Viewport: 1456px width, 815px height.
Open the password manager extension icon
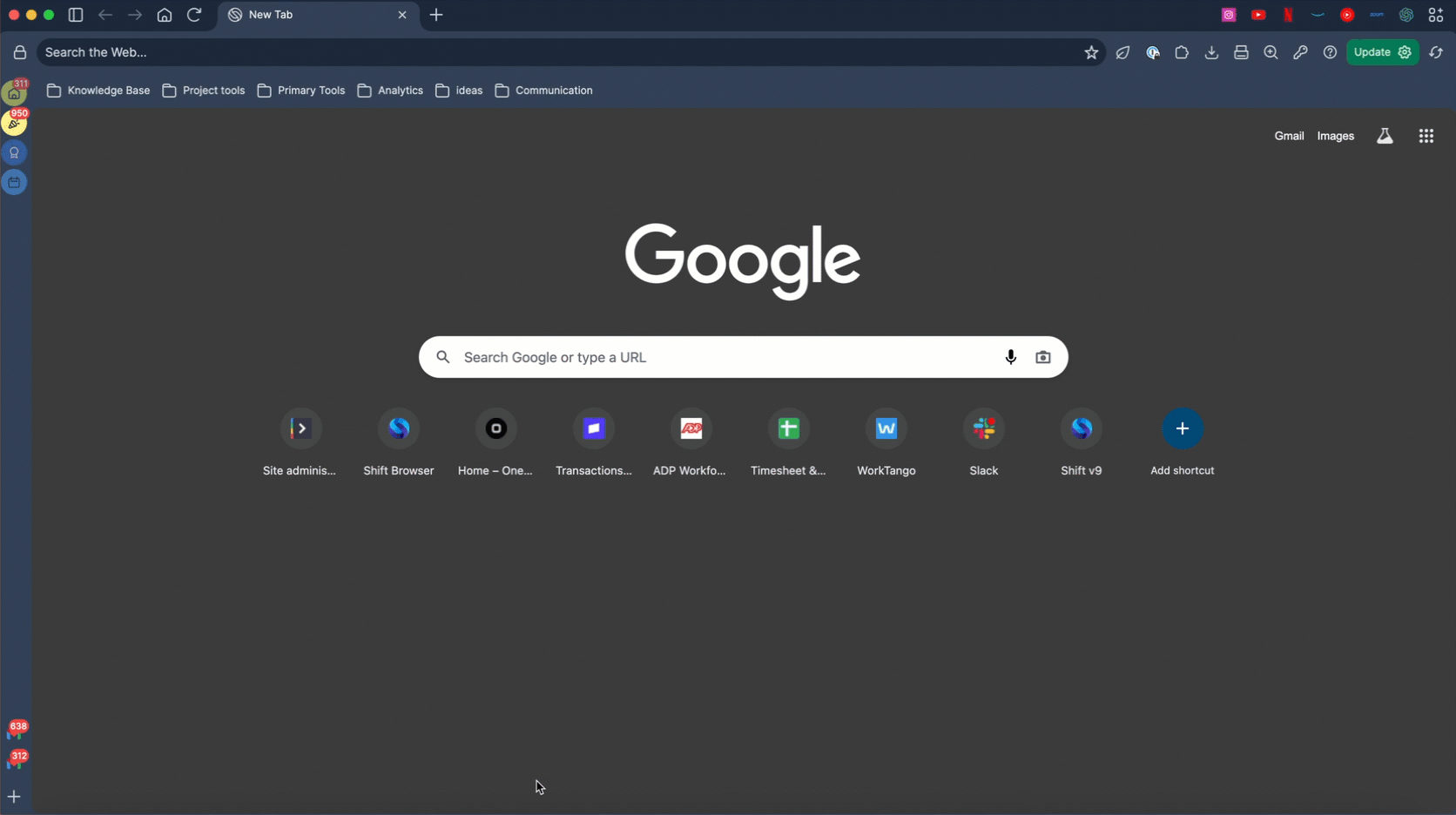1153,52
